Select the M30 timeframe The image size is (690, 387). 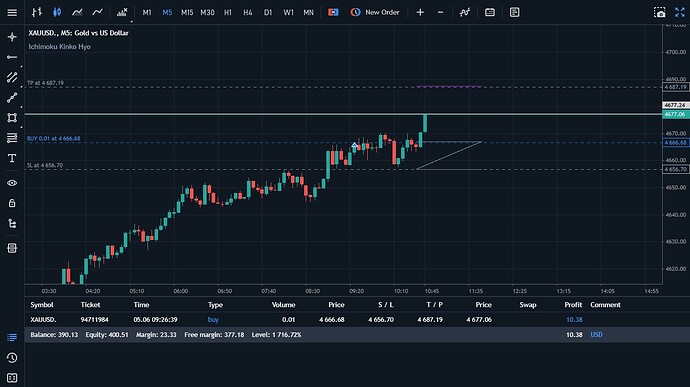tap(207, 12)
